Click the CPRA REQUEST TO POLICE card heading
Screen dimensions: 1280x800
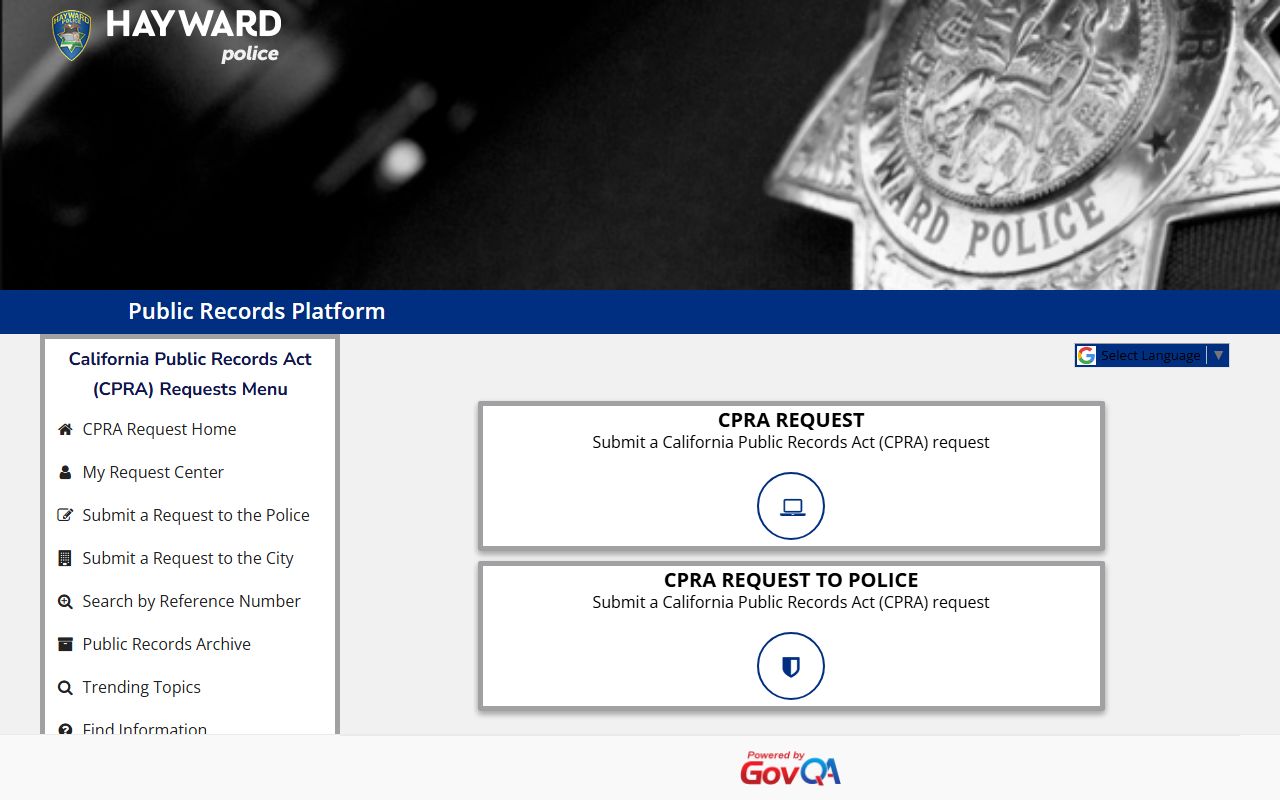coord(791,580)
